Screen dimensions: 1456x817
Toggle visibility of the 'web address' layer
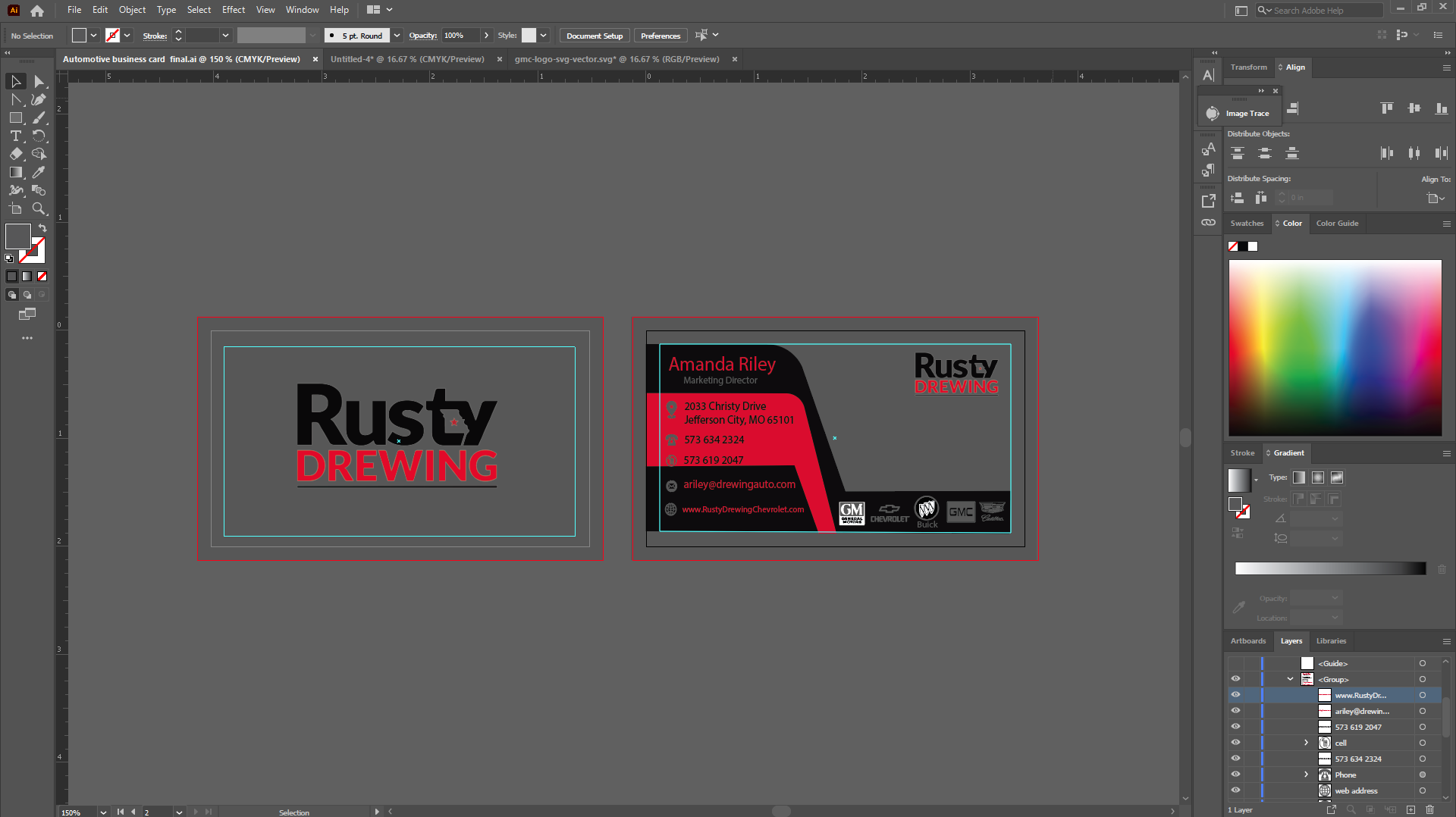pyautogui.click(x=1235, y=790)
